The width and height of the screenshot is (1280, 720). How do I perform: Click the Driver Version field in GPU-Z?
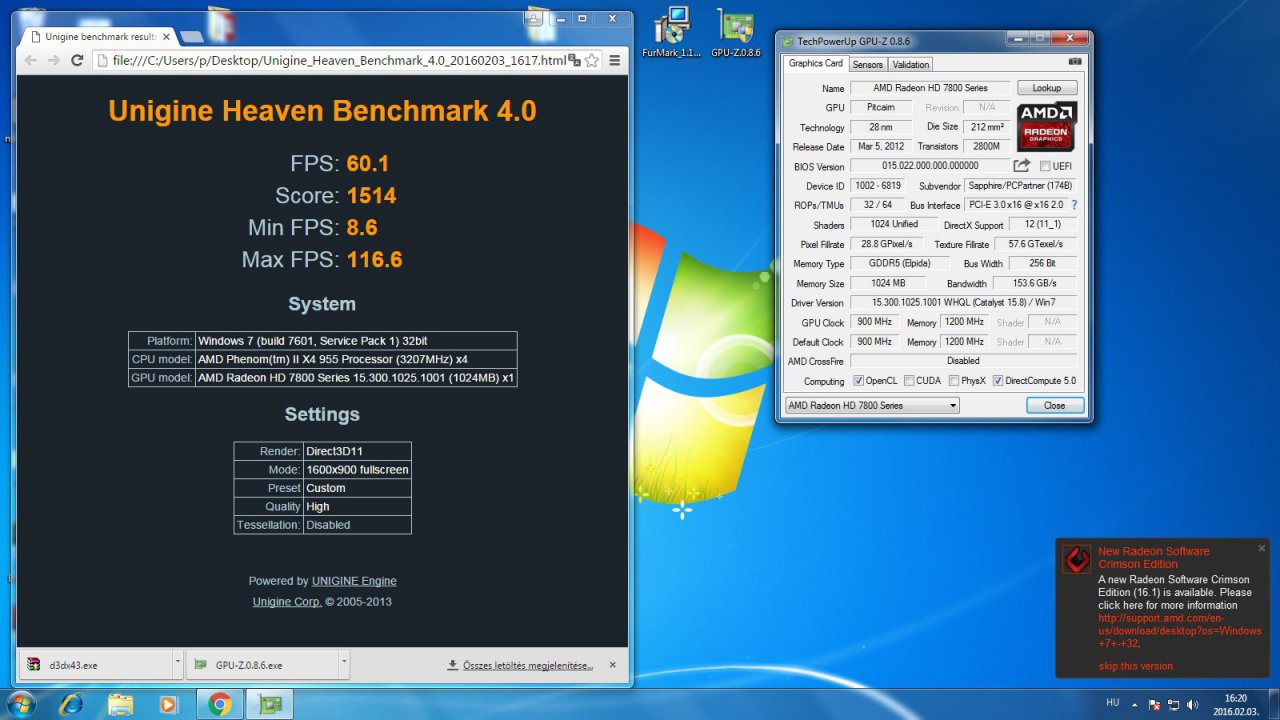point(963,302)
